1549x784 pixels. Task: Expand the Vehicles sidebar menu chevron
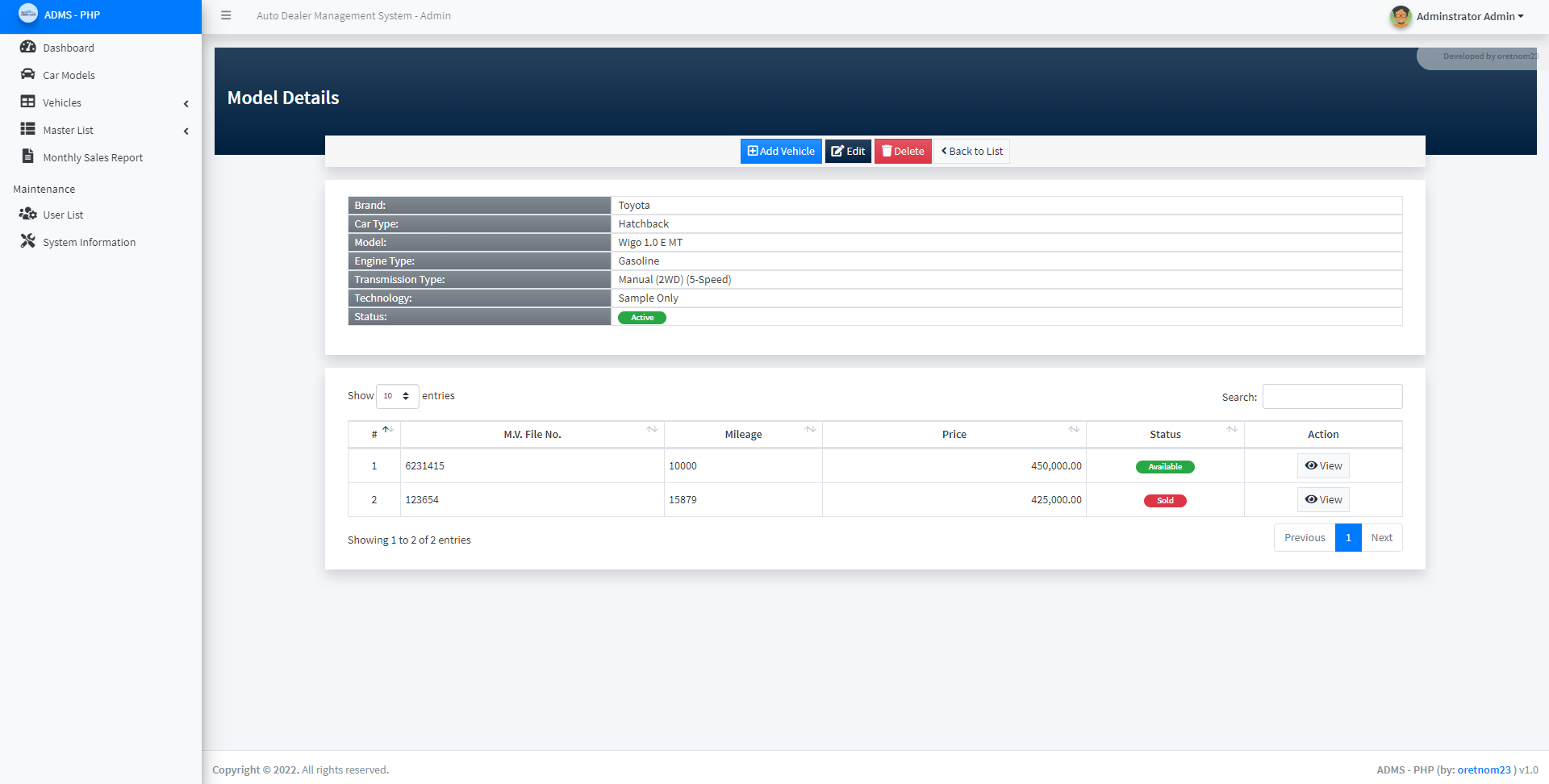tap(186, 103)
